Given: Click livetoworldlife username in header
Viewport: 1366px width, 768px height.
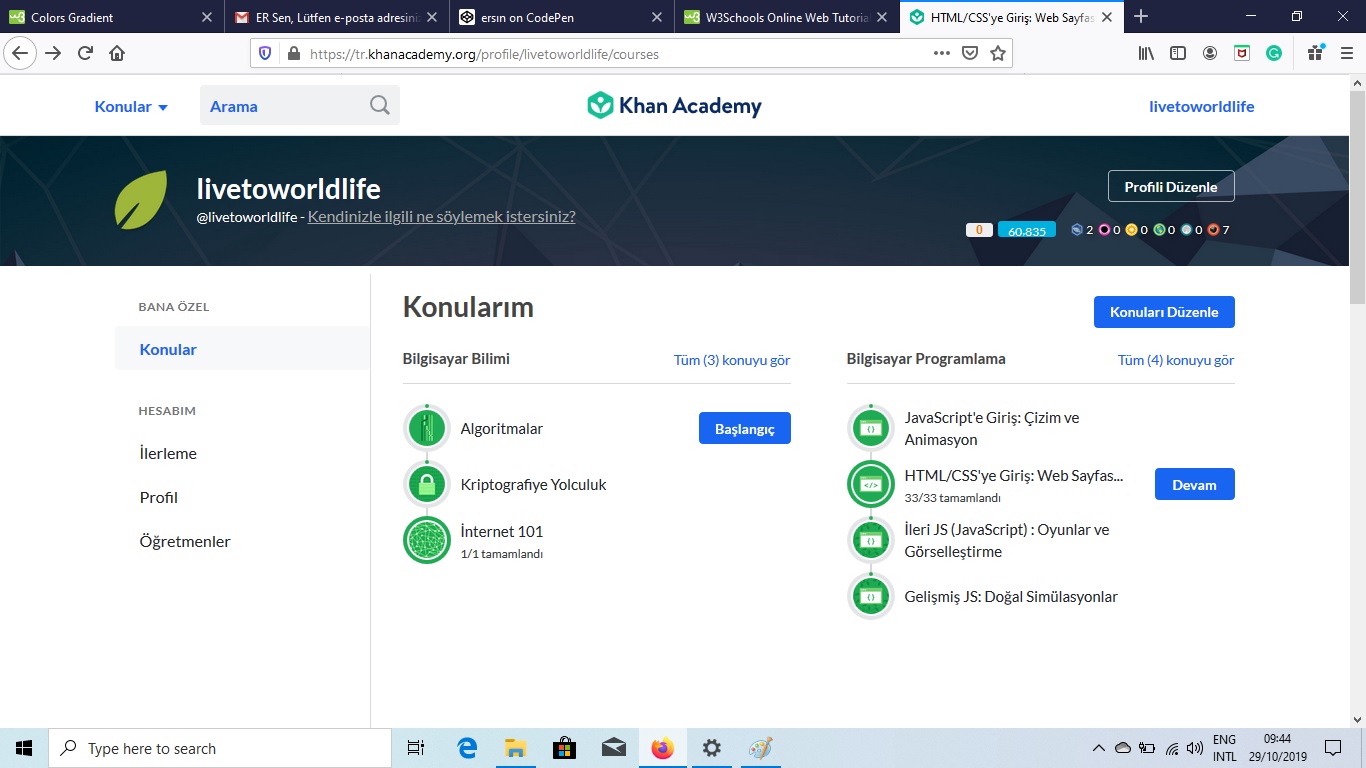Looking at the screenshot, I should coord(1201,106).
